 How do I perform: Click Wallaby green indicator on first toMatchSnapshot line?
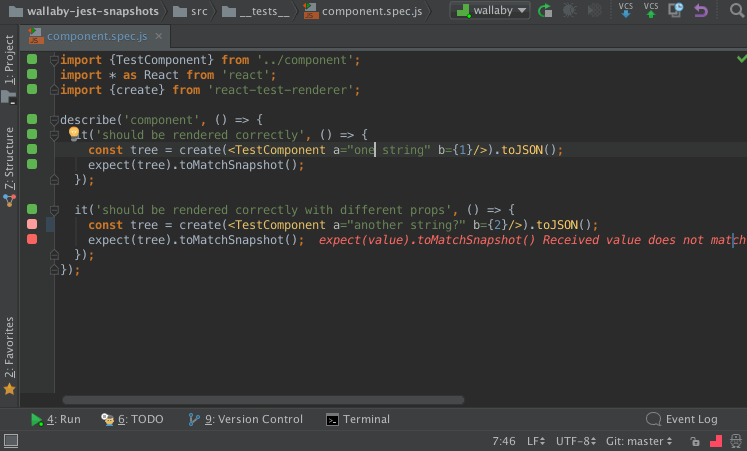tap(32, 164)
